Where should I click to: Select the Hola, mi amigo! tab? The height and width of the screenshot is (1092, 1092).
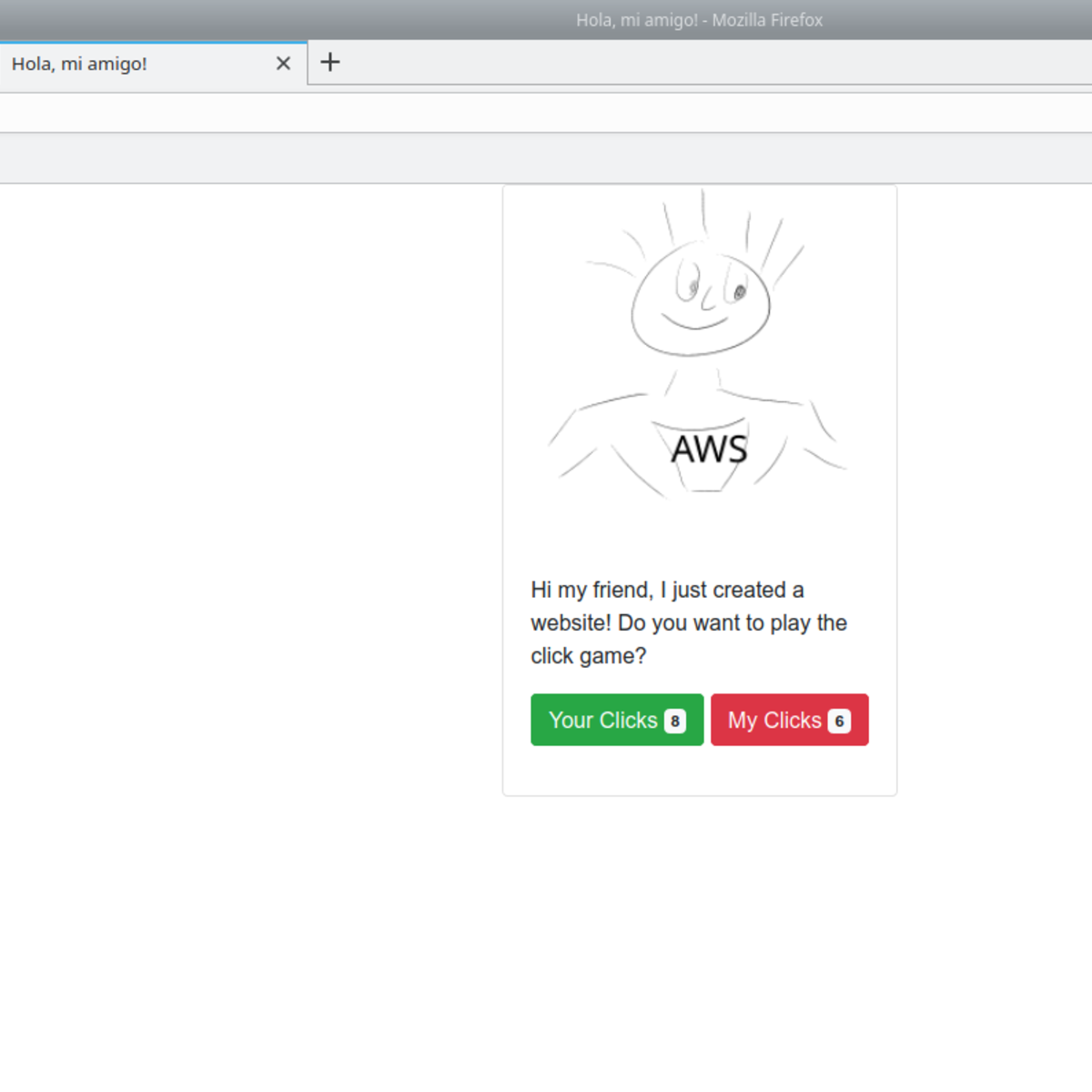click(x=153, y=65)
